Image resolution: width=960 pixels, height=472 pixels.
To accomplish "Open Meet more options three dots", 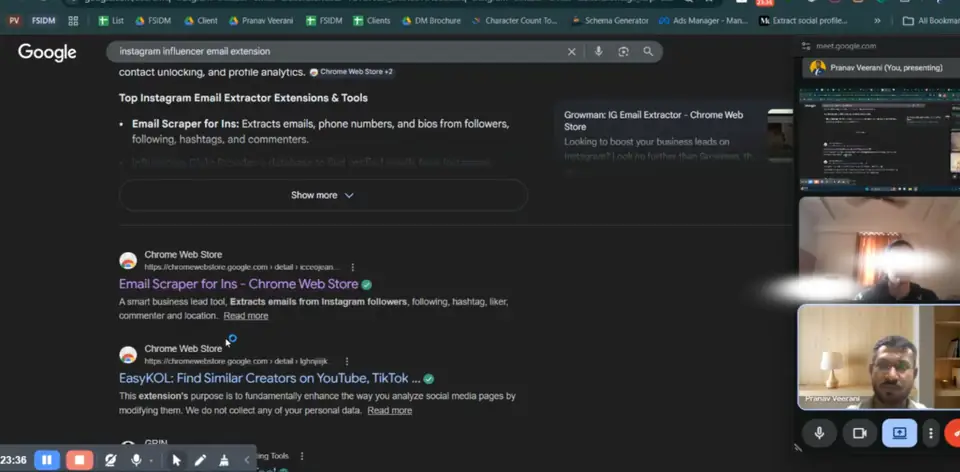I will 931,433.
